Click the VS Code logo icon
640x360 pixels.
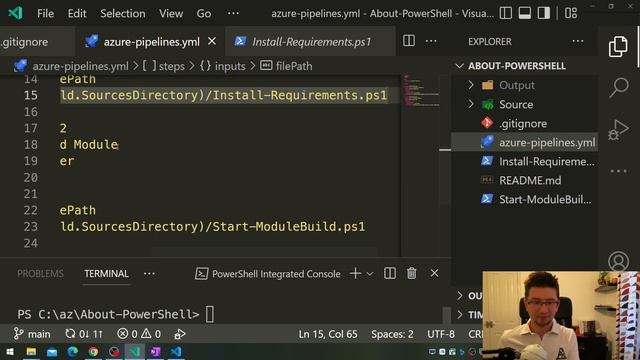click(x=15, y=13)
